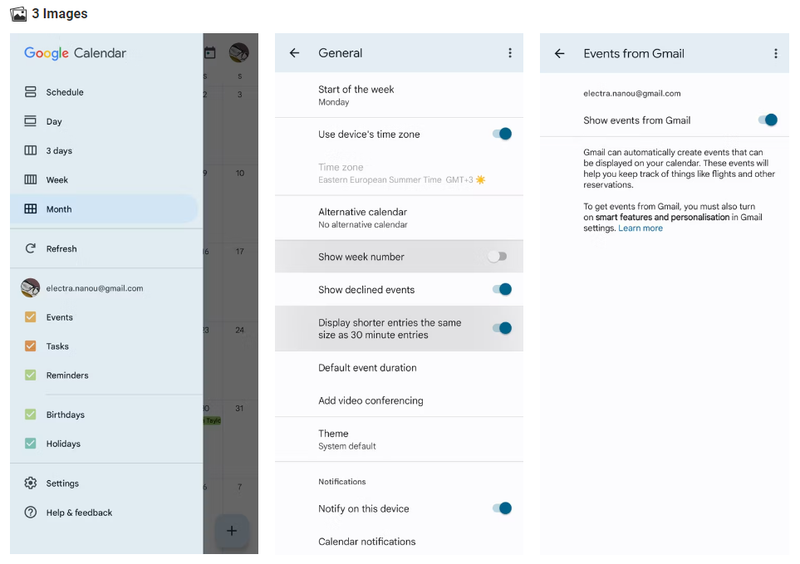Pick the Week view icon
Screen dimensions: 800x564
31,179
